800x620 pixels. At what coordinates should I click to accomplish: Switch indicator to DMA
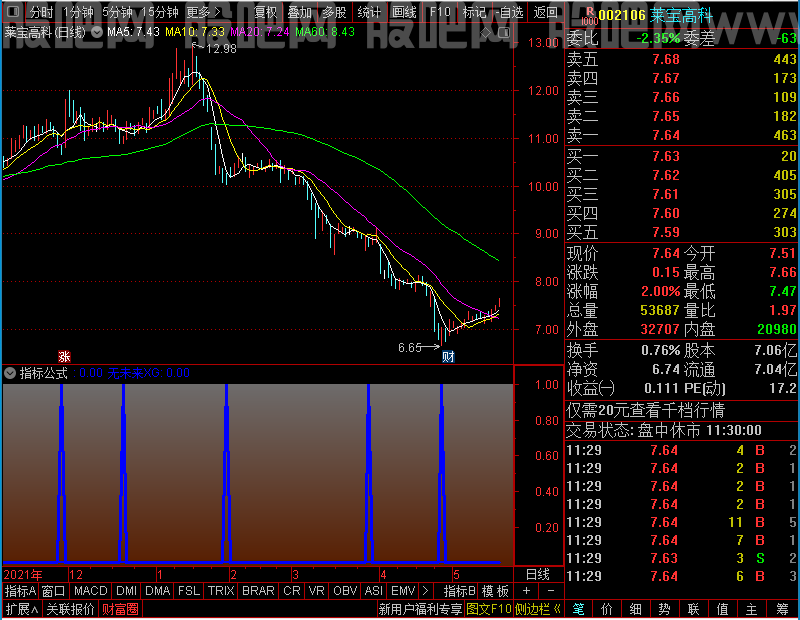[x=158, y=591]
